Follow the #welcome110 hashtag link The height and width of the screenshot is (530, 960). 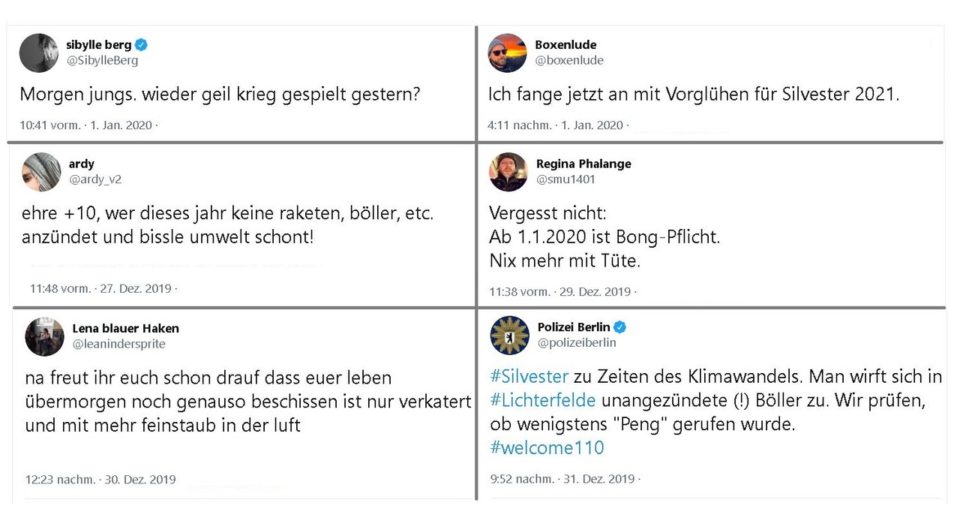(x=547, y=447)
